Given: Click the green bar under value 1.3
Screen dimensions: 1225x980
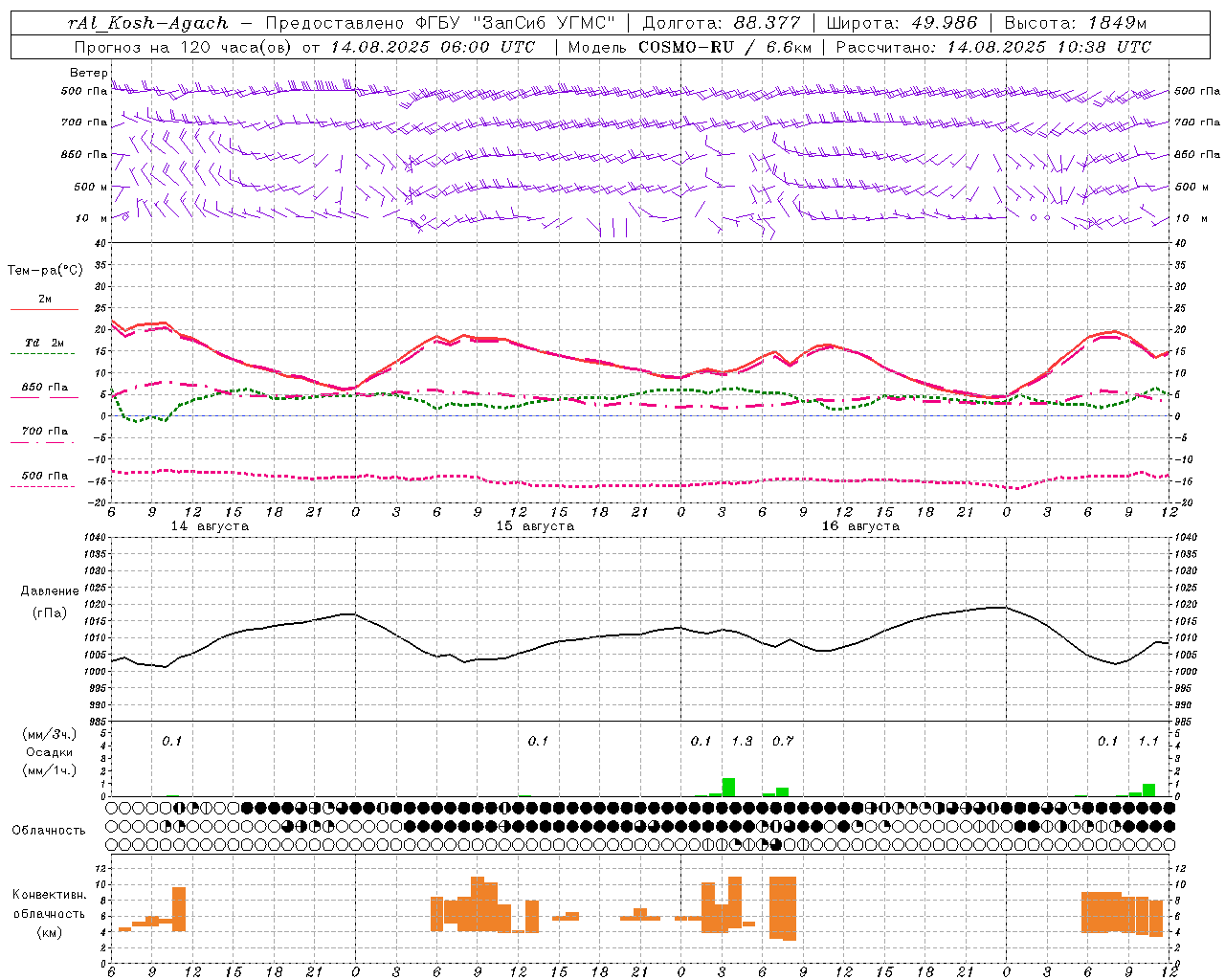Looking at the screenshot, I should point(728,787).
